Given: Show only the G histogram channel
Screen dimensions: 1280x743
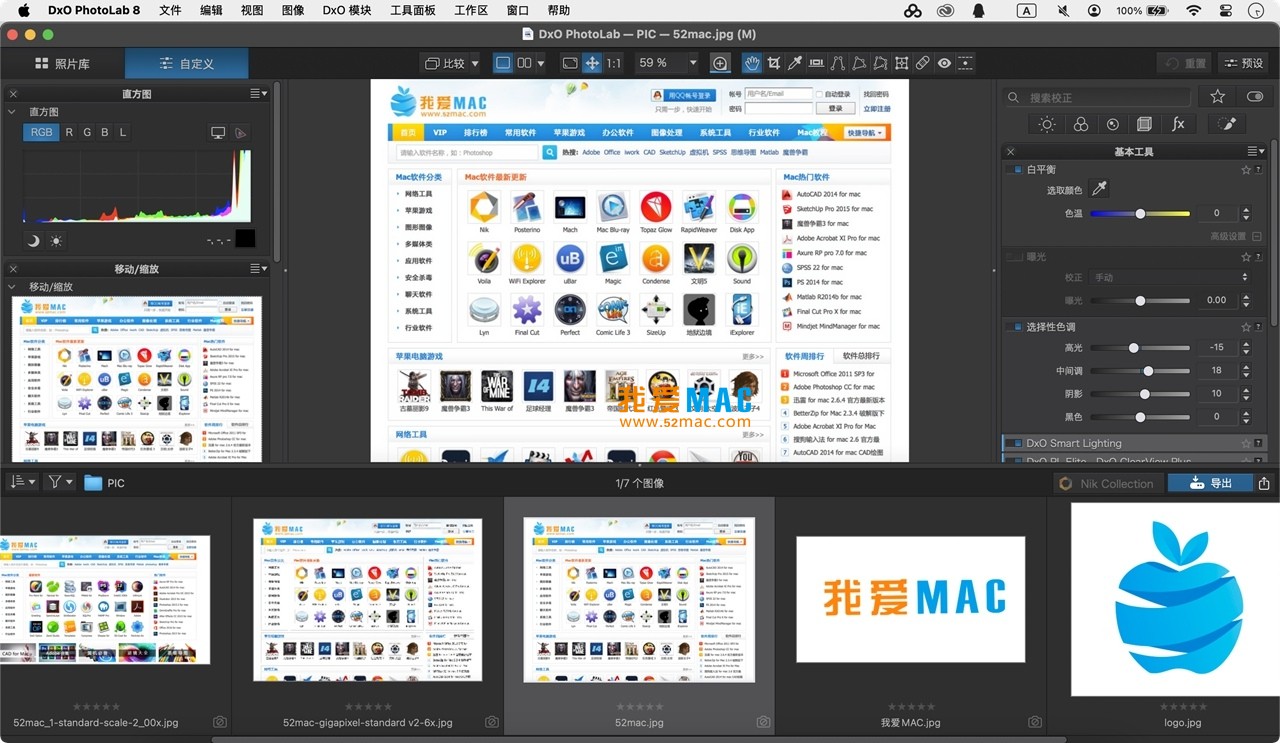Looking at the screenshot, I should point(87,132).
